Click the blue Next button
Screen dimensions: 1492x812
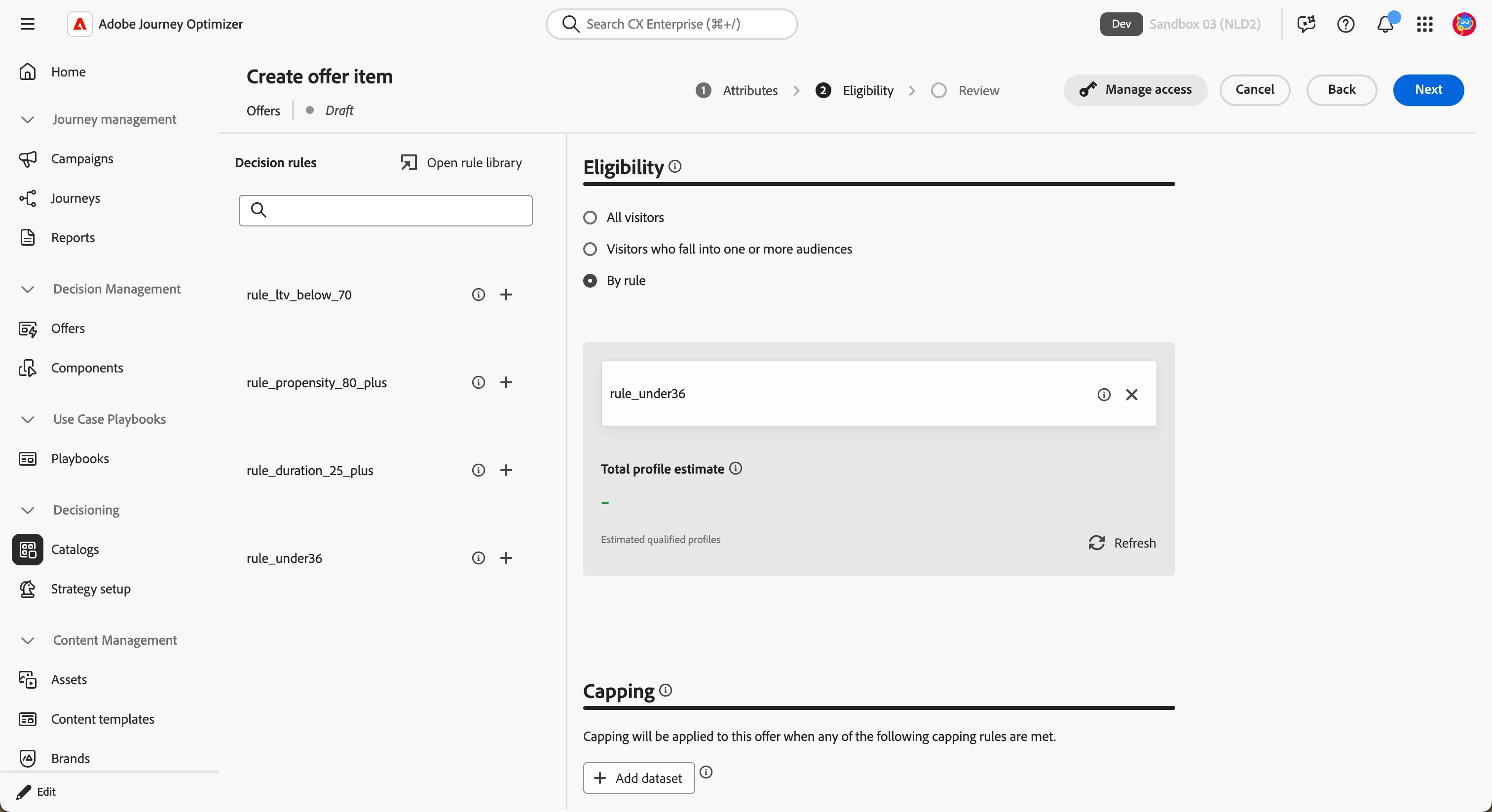tap(1428, 90)
